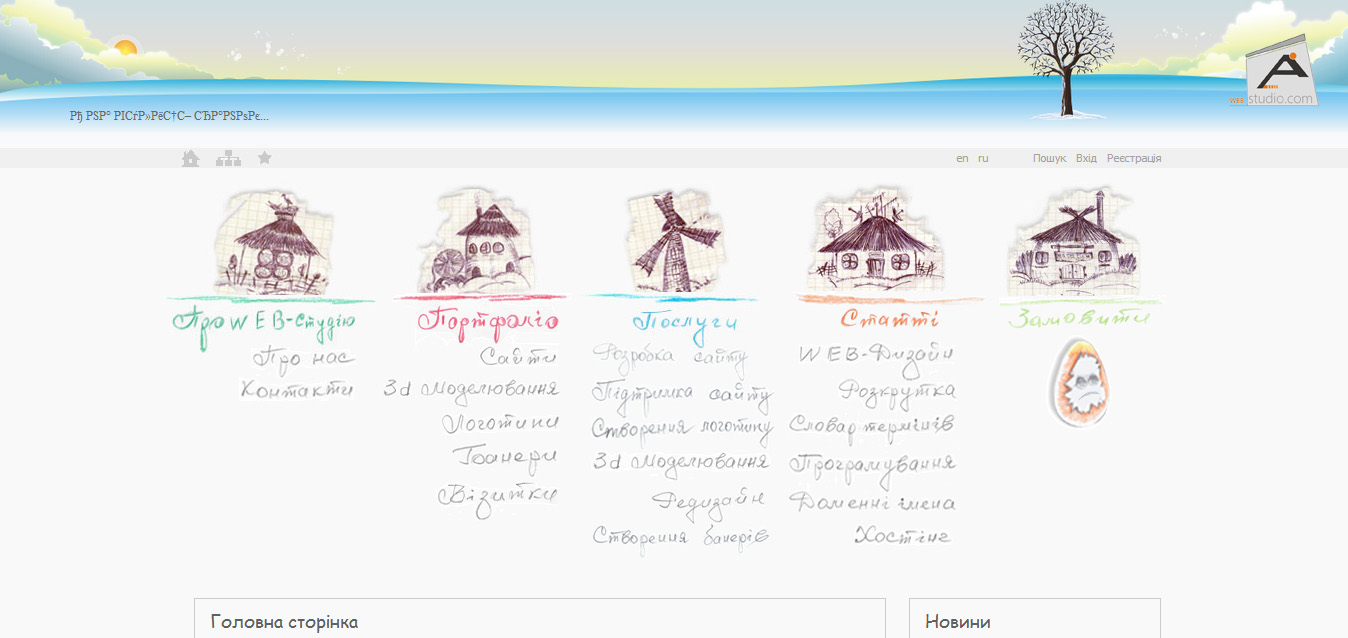This screenshot has width=1348, height=638.
Task: Open the Реєстрація registration link
Action: (1136, 157)
